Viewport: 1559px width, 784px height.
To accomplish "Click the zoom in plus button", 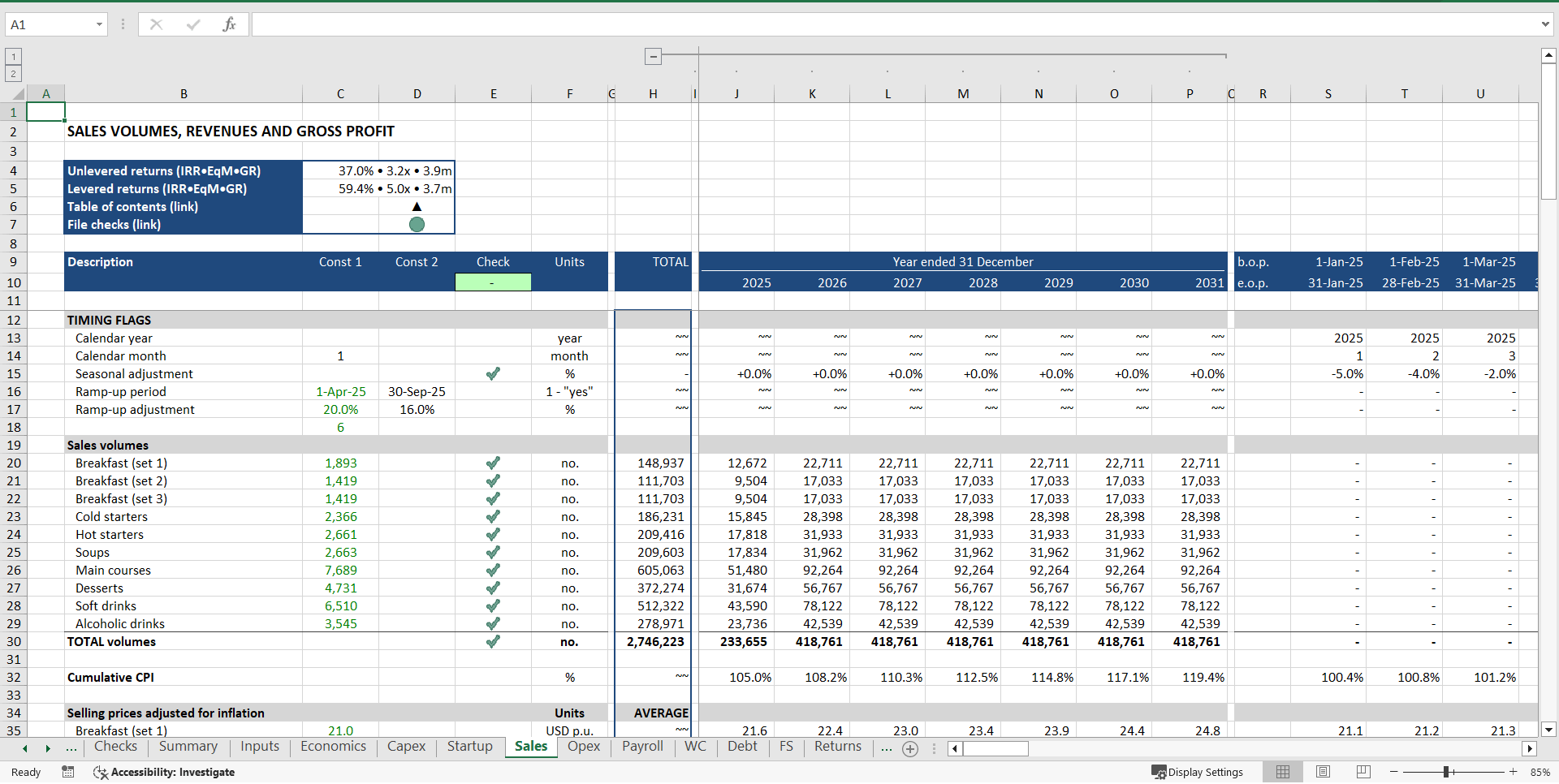I will [x=1514, y=772].
